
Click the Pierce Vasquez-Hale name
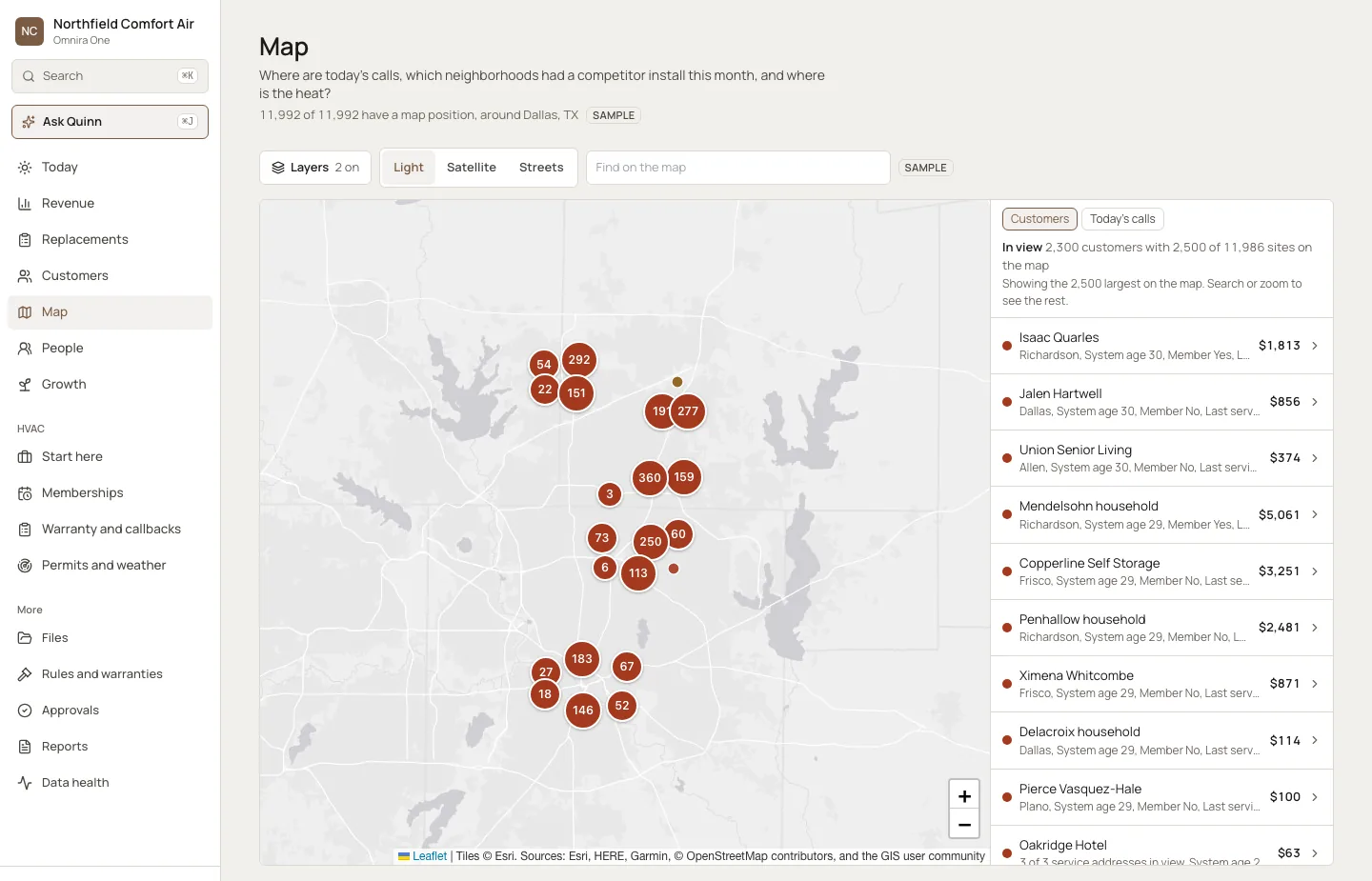point(1080,790)
